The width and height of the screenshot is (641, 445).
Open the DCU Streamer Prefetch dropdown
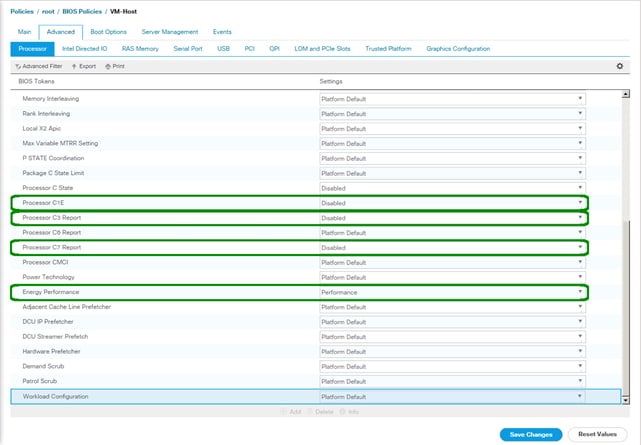[452, 337]
